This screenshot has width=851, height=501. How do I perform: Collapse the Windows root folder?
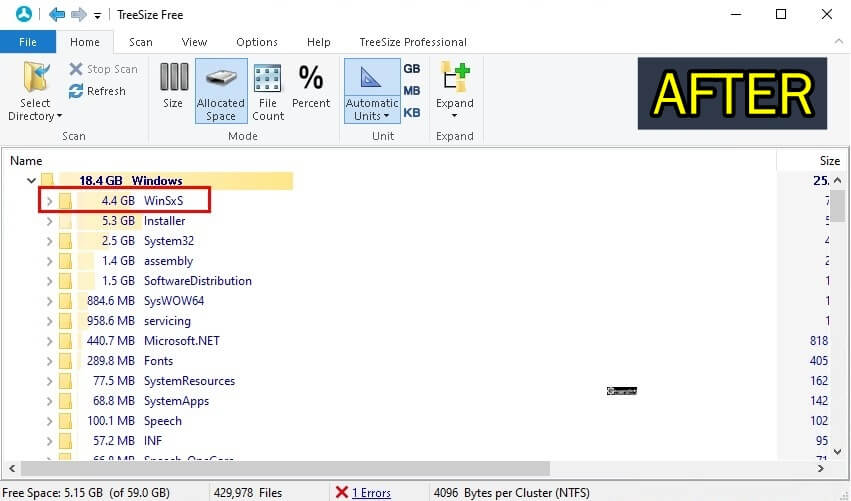tap(31, 180)
